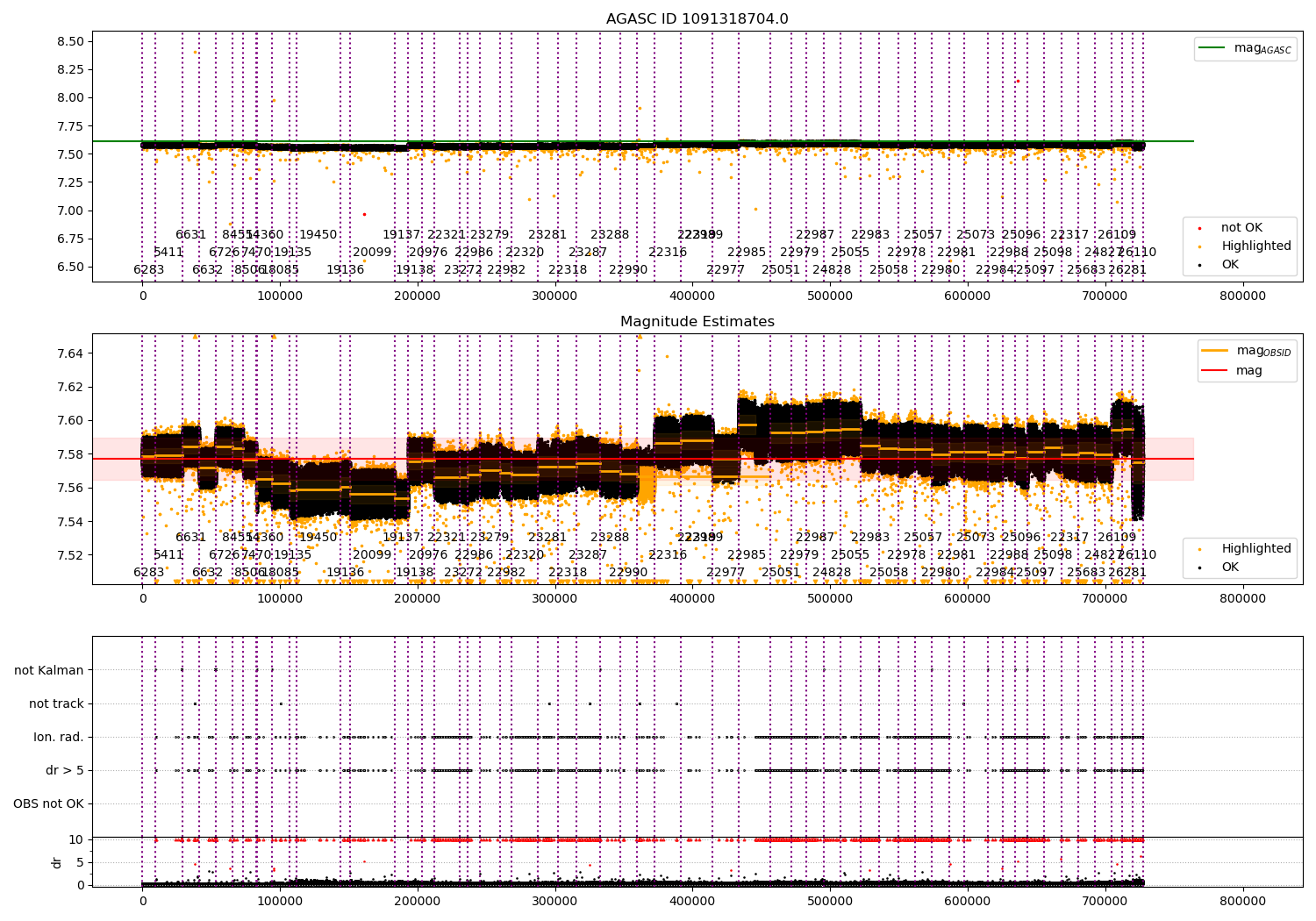Click obsid label 20099 in top plot
Image resolution: width=1316 pixels, height=921 pixels.
[372, 253]
